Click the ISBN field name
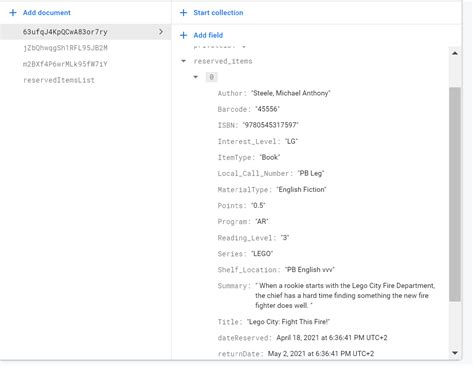 pos(228,125)
